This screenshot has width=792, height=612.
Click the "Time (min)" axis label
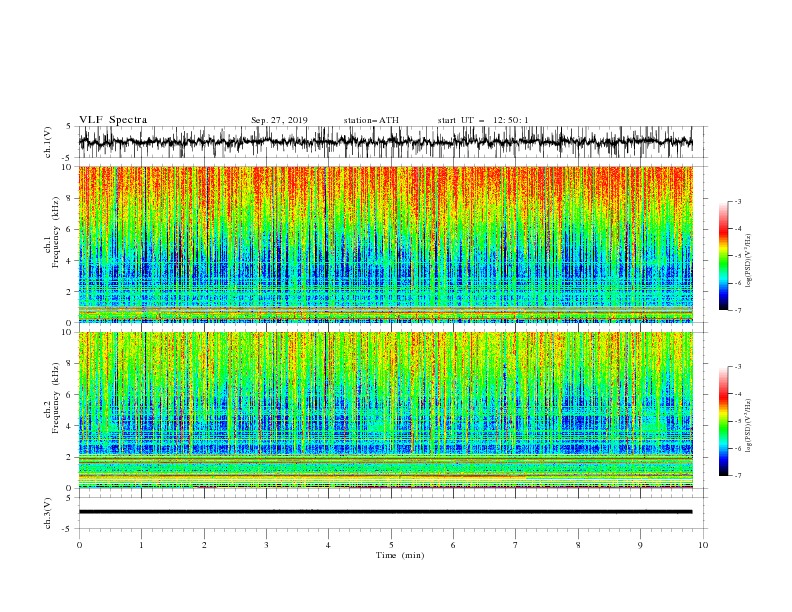point(400,555)
